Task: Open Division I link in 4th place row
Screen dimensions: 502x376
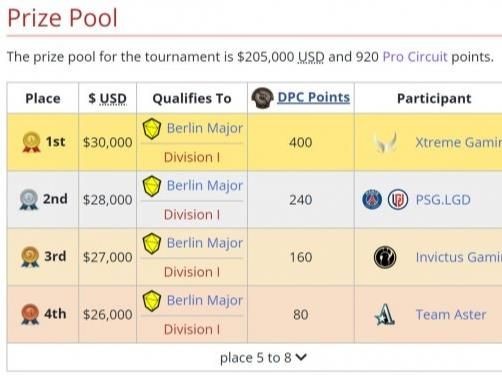Action: click(192, 329)
